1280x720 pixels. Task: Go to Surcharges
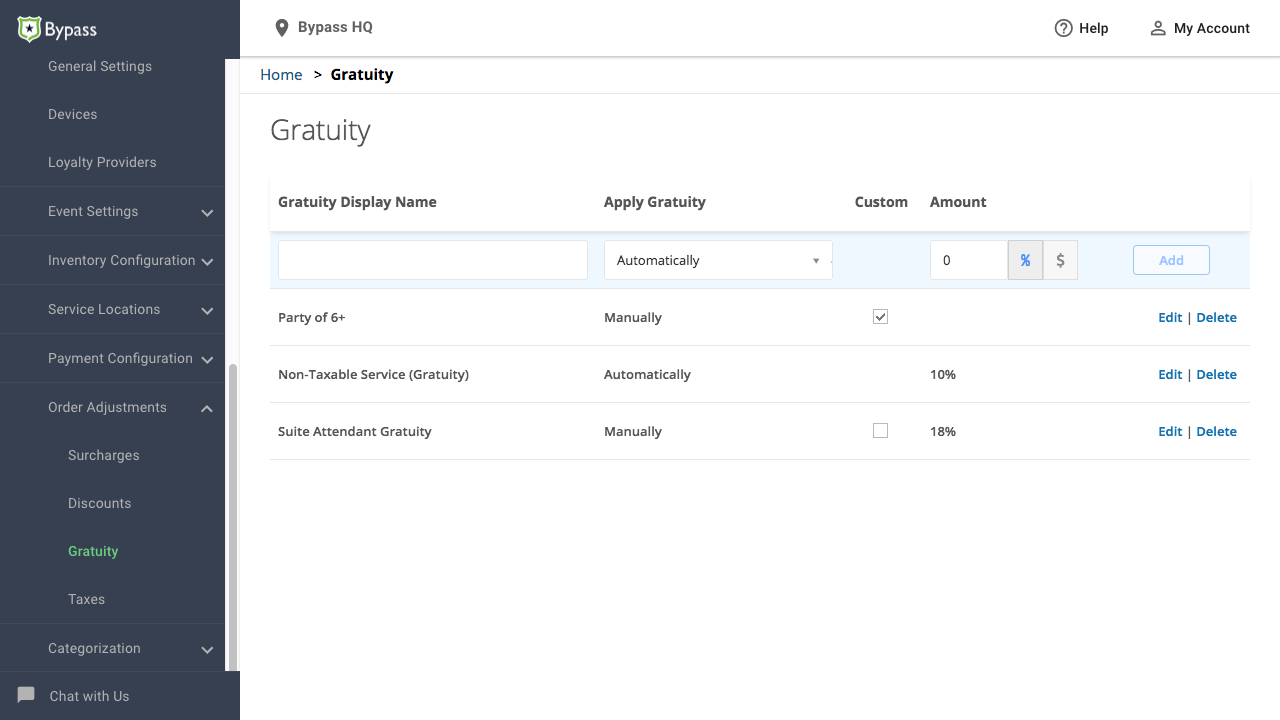click(x=104, y=455)
